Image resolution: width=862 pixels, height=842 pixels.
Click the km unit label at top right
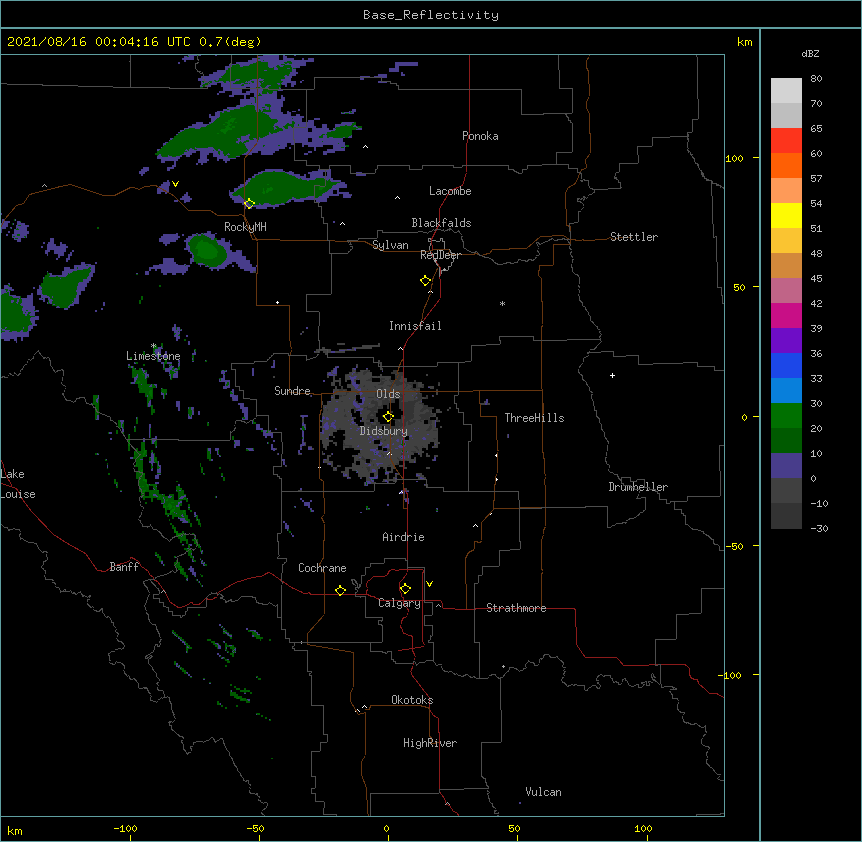[x=744, y=42]
